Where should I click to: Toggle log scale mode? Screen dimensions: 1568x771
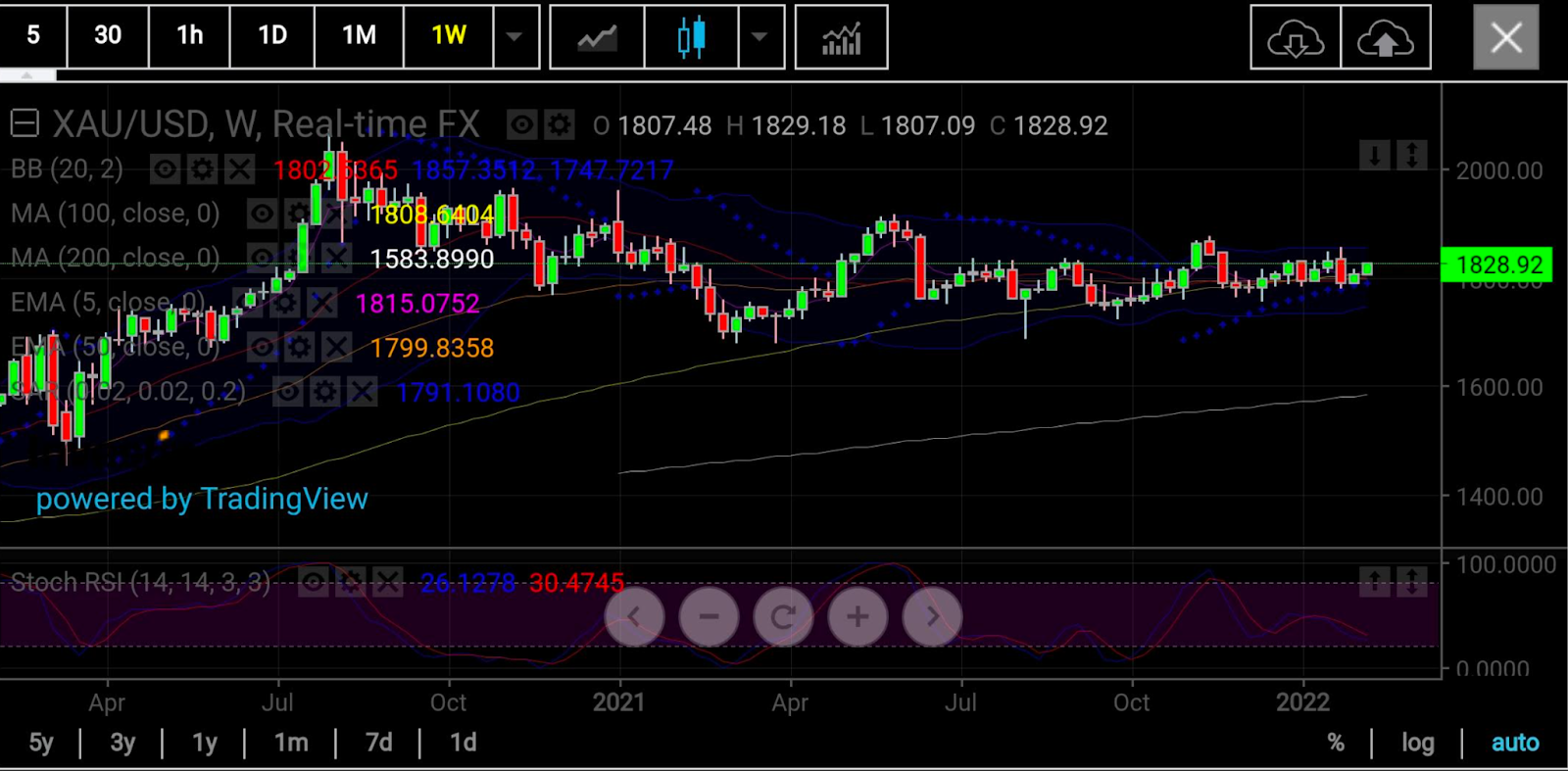[x=1417, y=743]
